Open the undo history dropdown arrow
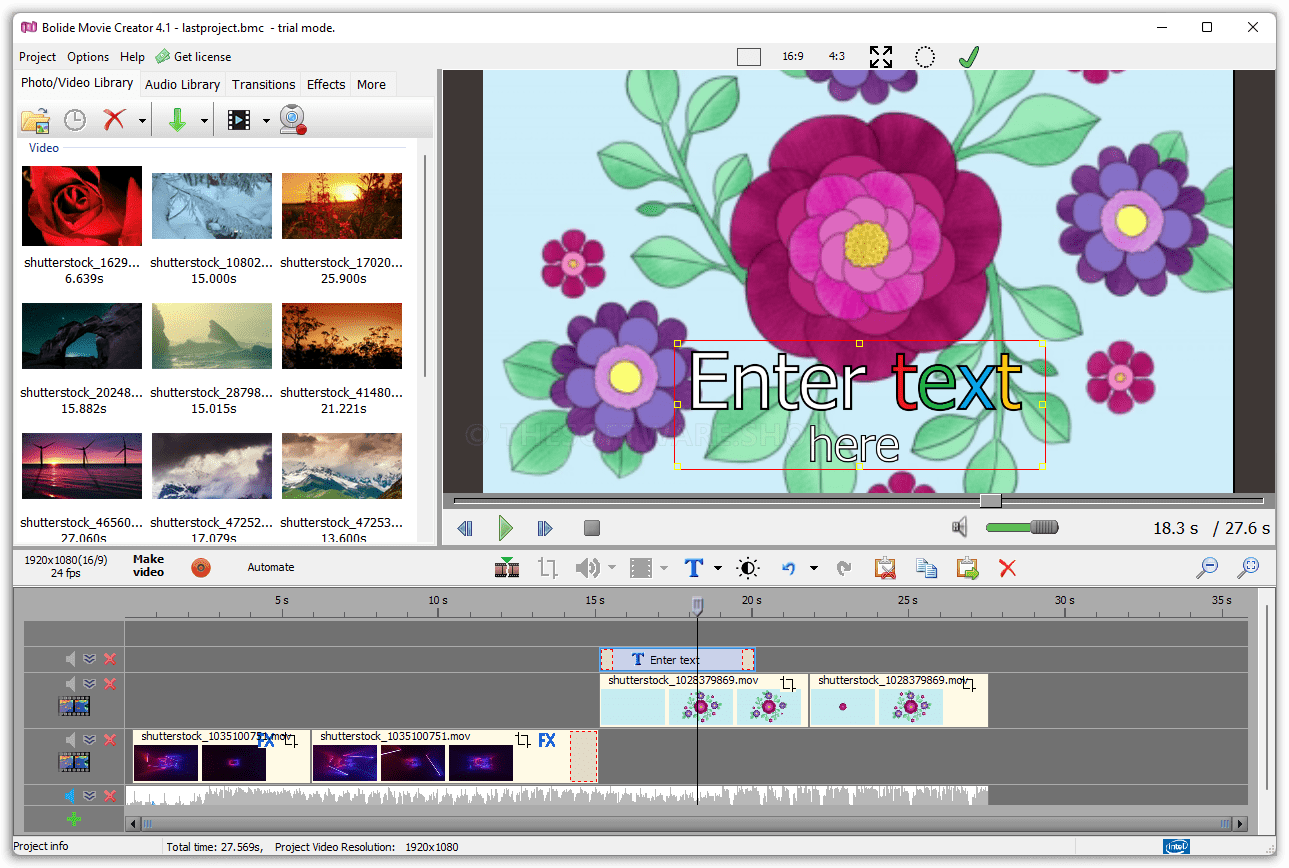This screenshot has width=1289, height=868. pyautogui.click(x=814, y=569)
